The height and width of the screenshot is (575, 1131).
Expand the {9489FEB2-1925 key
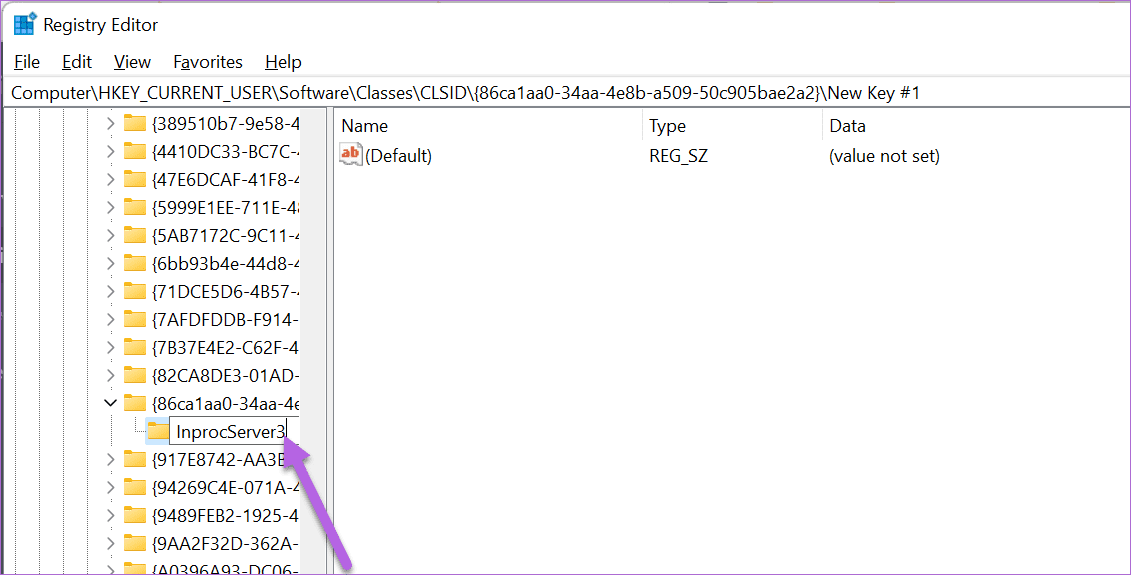click(x=110, y=516)
